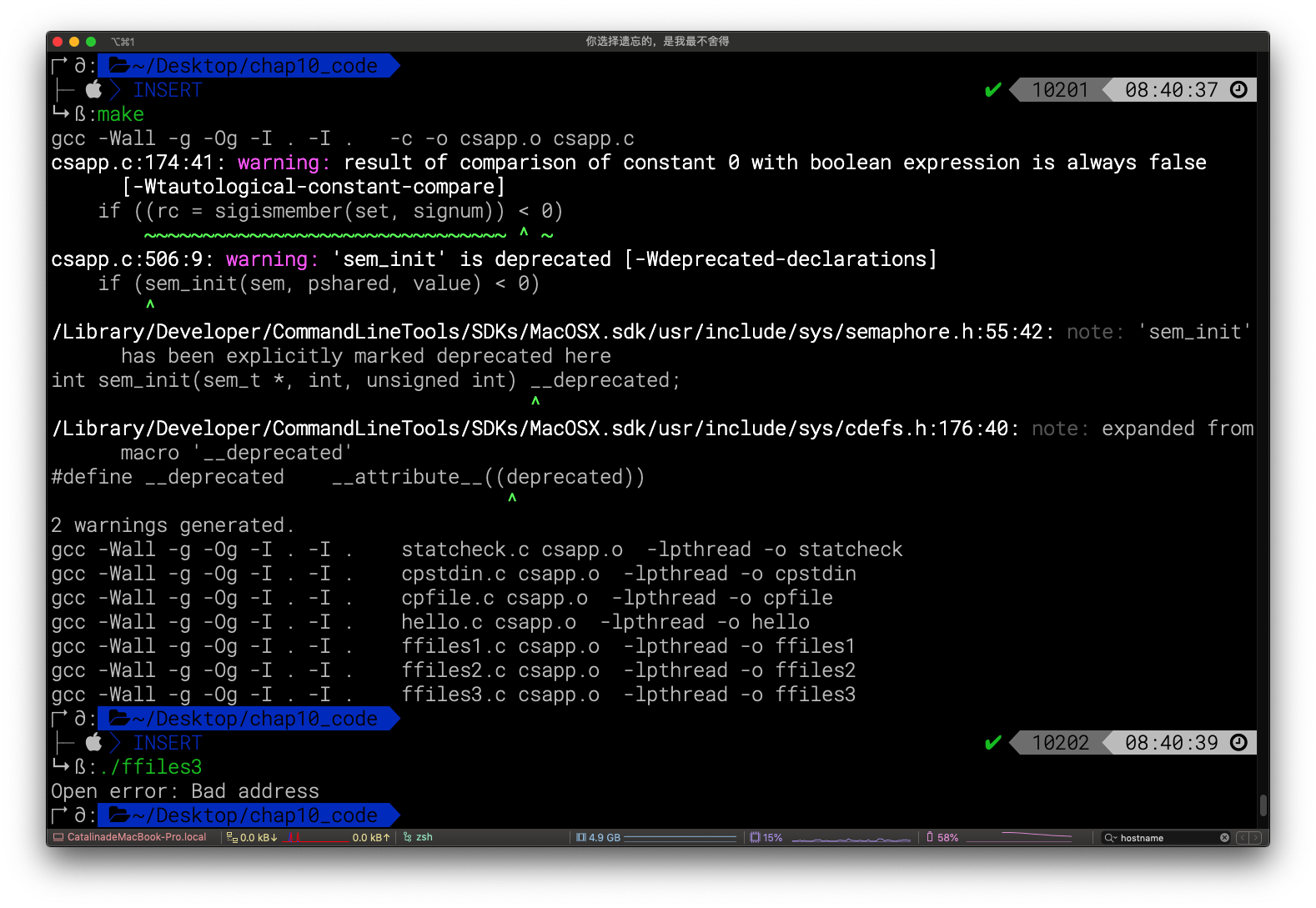Click the clock icon after 08:40:39
Image resolution: width=1316 pixels, height=908 pixels.
(1239, 743)
